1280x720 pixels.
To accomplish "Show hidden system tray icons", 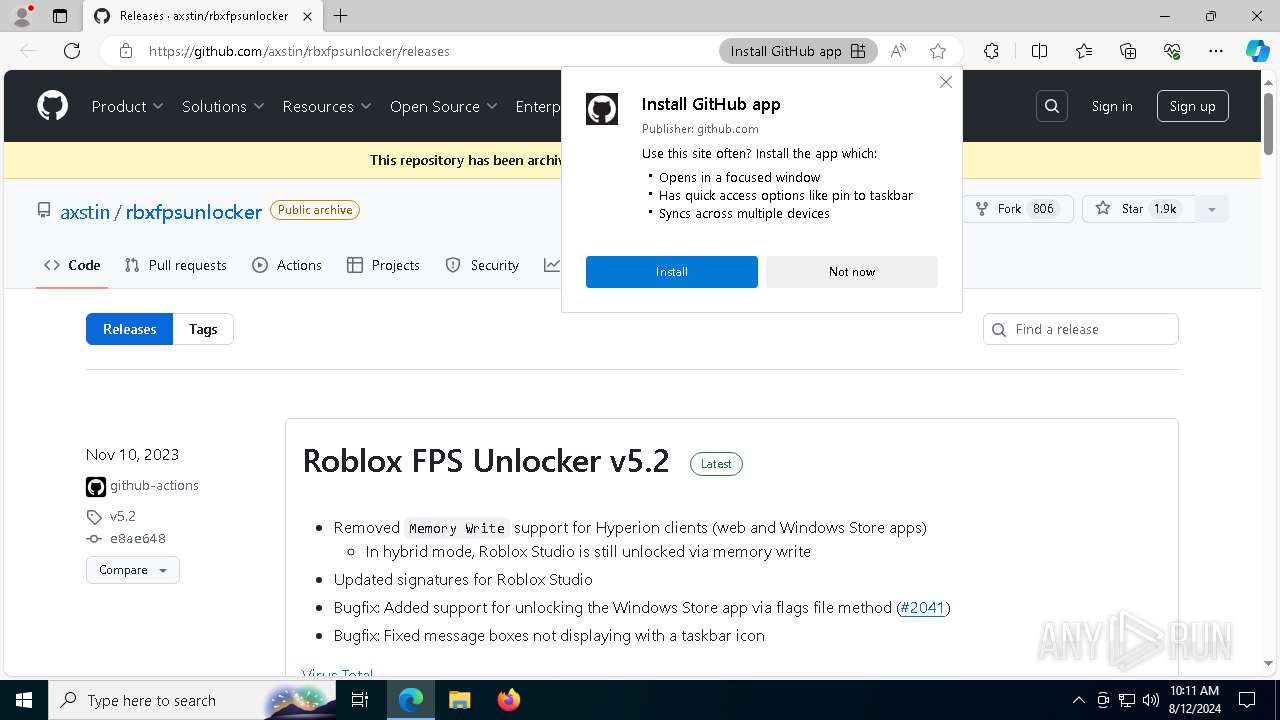I will (1078, 700).
